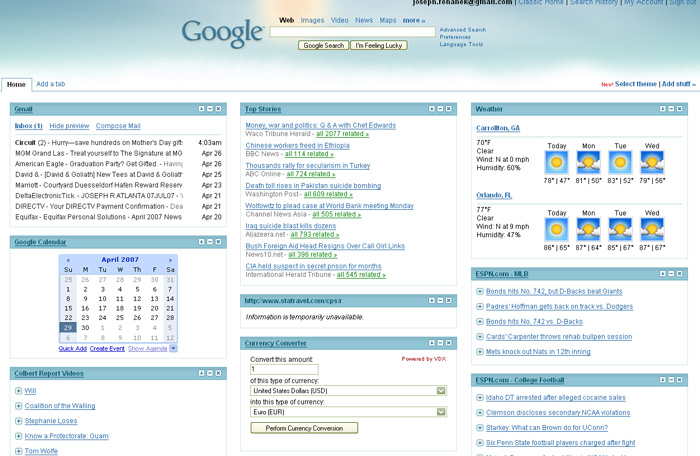Click the Hide preview link in Gmail

tap(69, 126)
